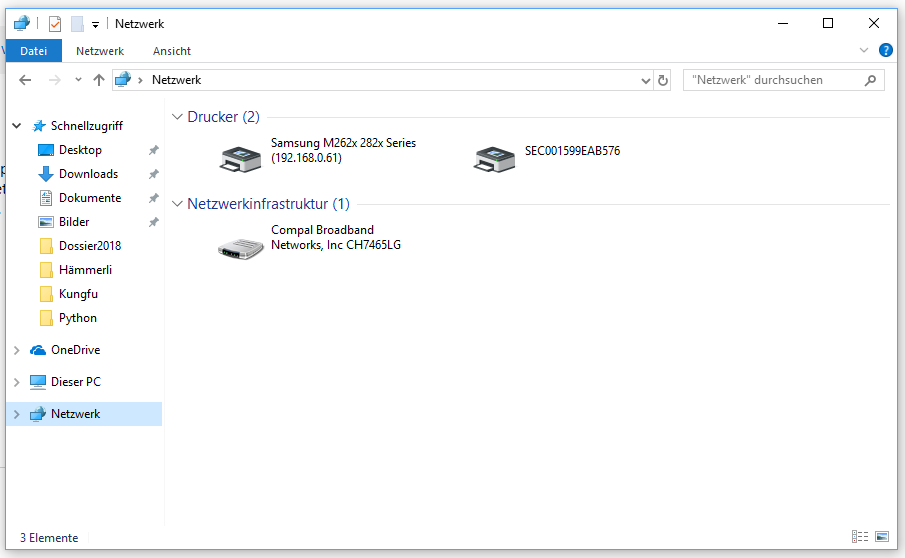Click the Downloads blue arrow icon

46,174
